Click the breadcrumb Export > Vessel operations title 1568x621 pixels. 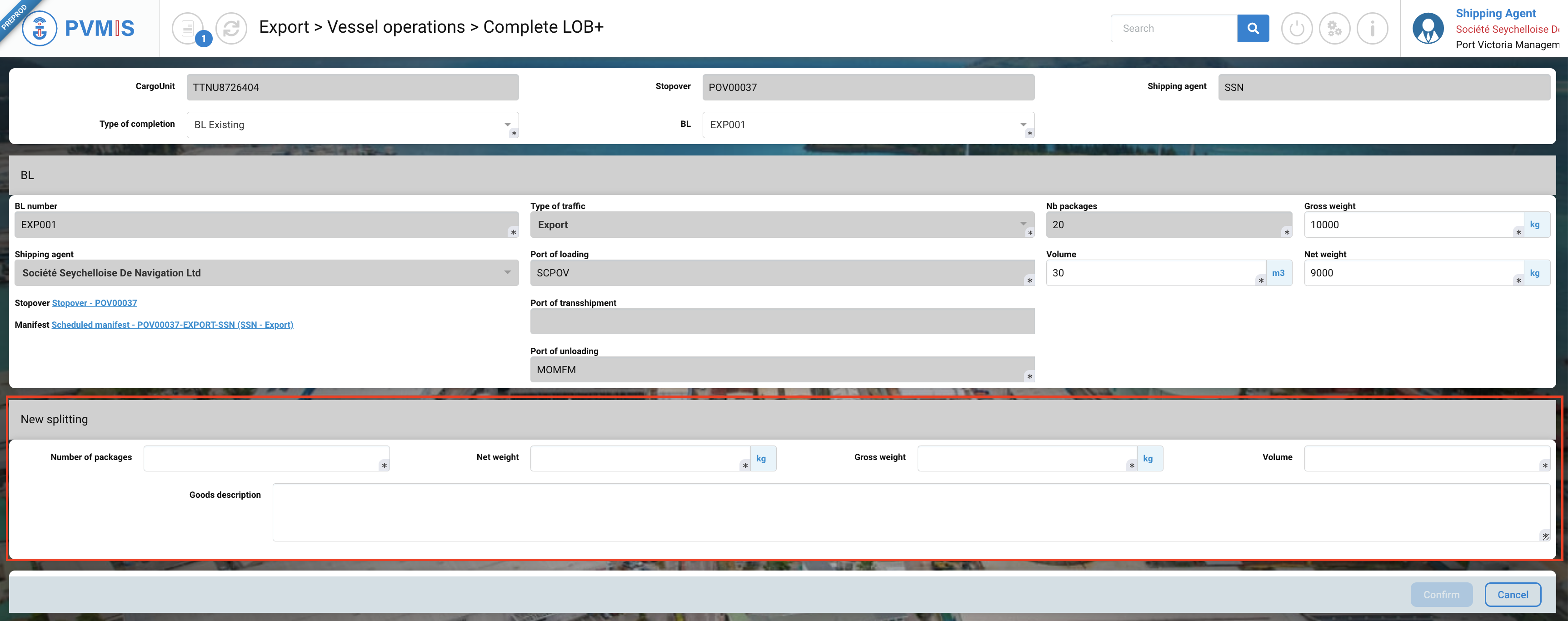click(x=431, y=27)
